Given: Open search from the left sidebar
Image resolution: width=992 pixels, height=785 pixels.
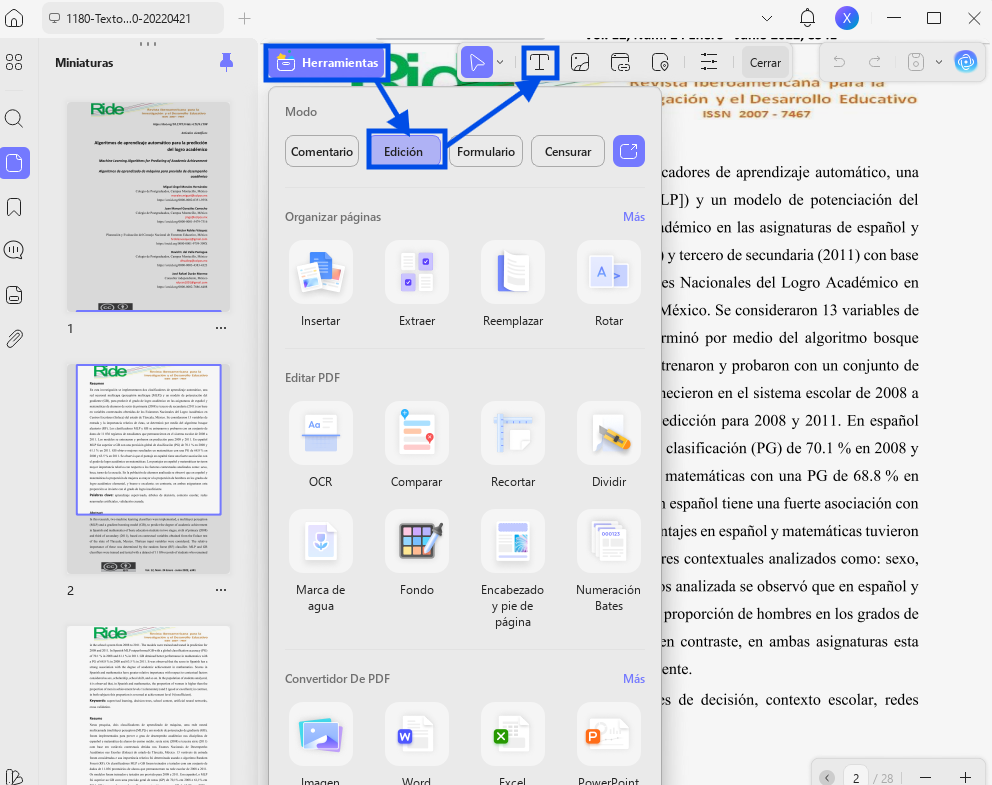Looking at the screenshot, I should 14,118.
